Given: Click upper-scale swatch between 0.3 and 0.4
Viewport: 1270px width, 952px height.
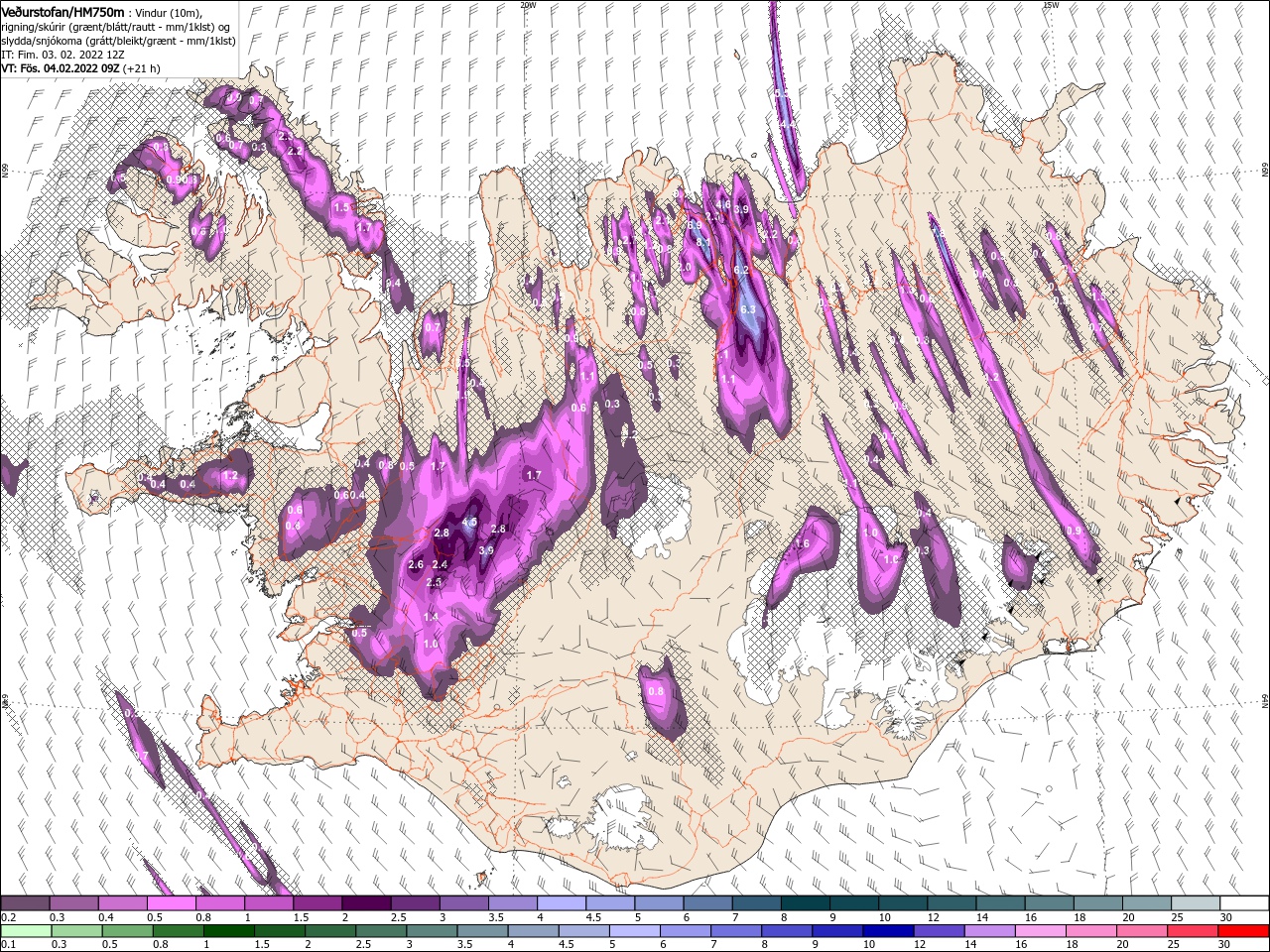Looking at the screenshot, I should (x=73, y=903).
